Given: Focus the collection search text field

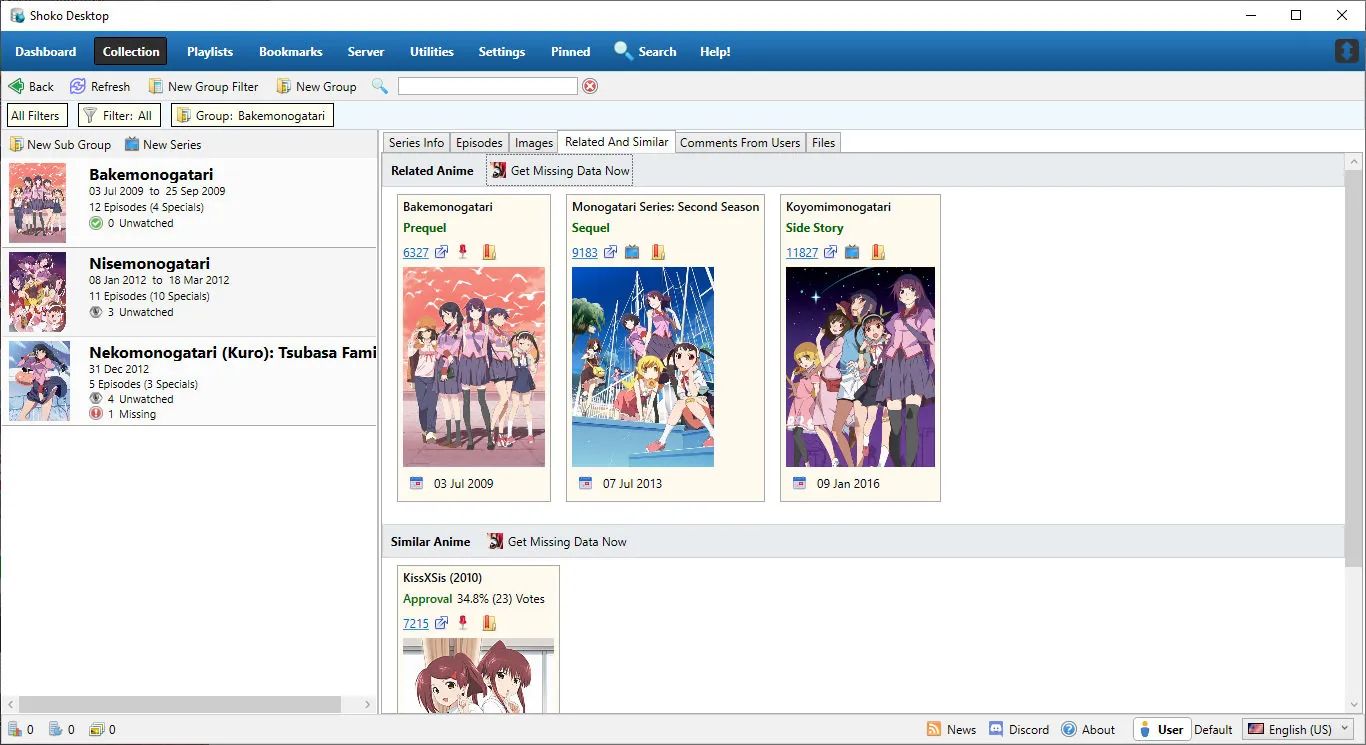Looking at the screenshot, I should point(488,86).
